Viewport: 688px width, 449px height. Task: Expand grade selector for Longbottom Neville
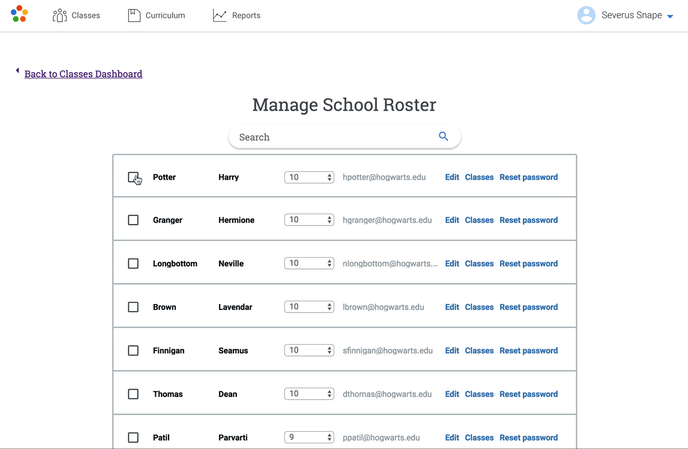[309, 263]
